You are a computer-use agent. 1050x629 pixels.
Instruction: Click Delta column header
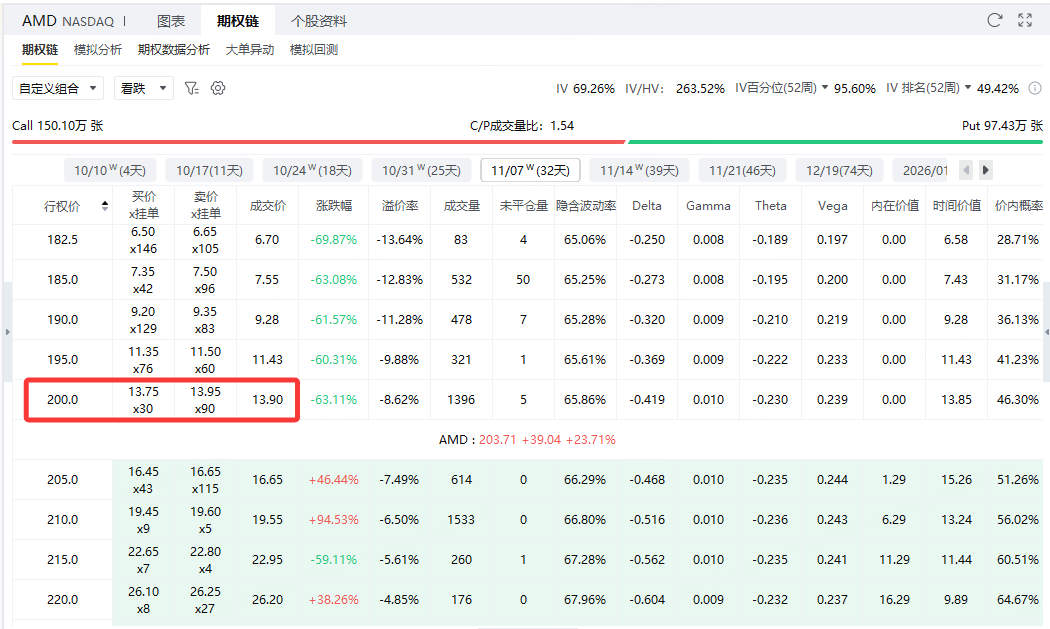647,206
